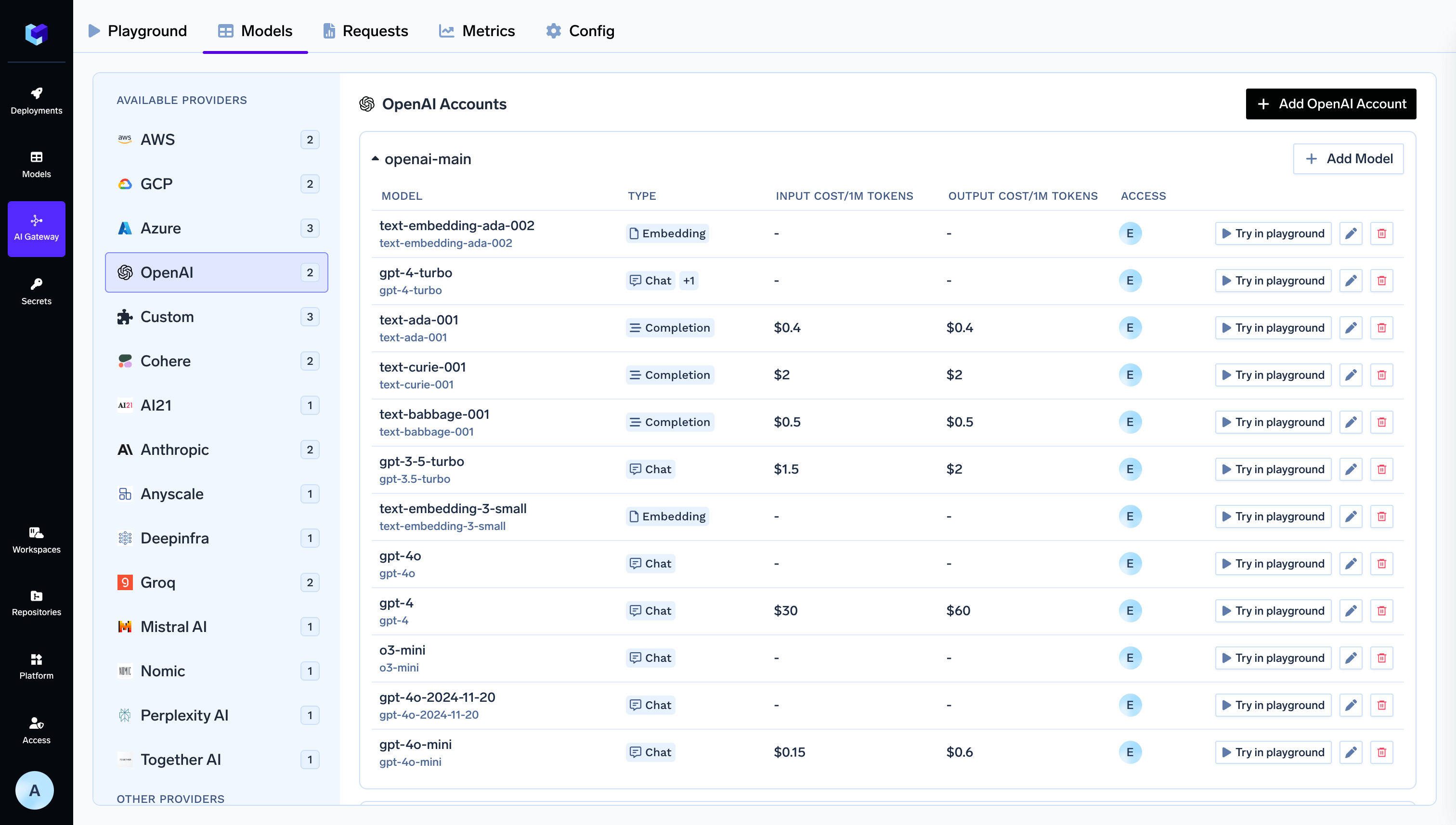Open Deployments in the left sidebar
Viewport: 1456px width, 825px height.
36,102
